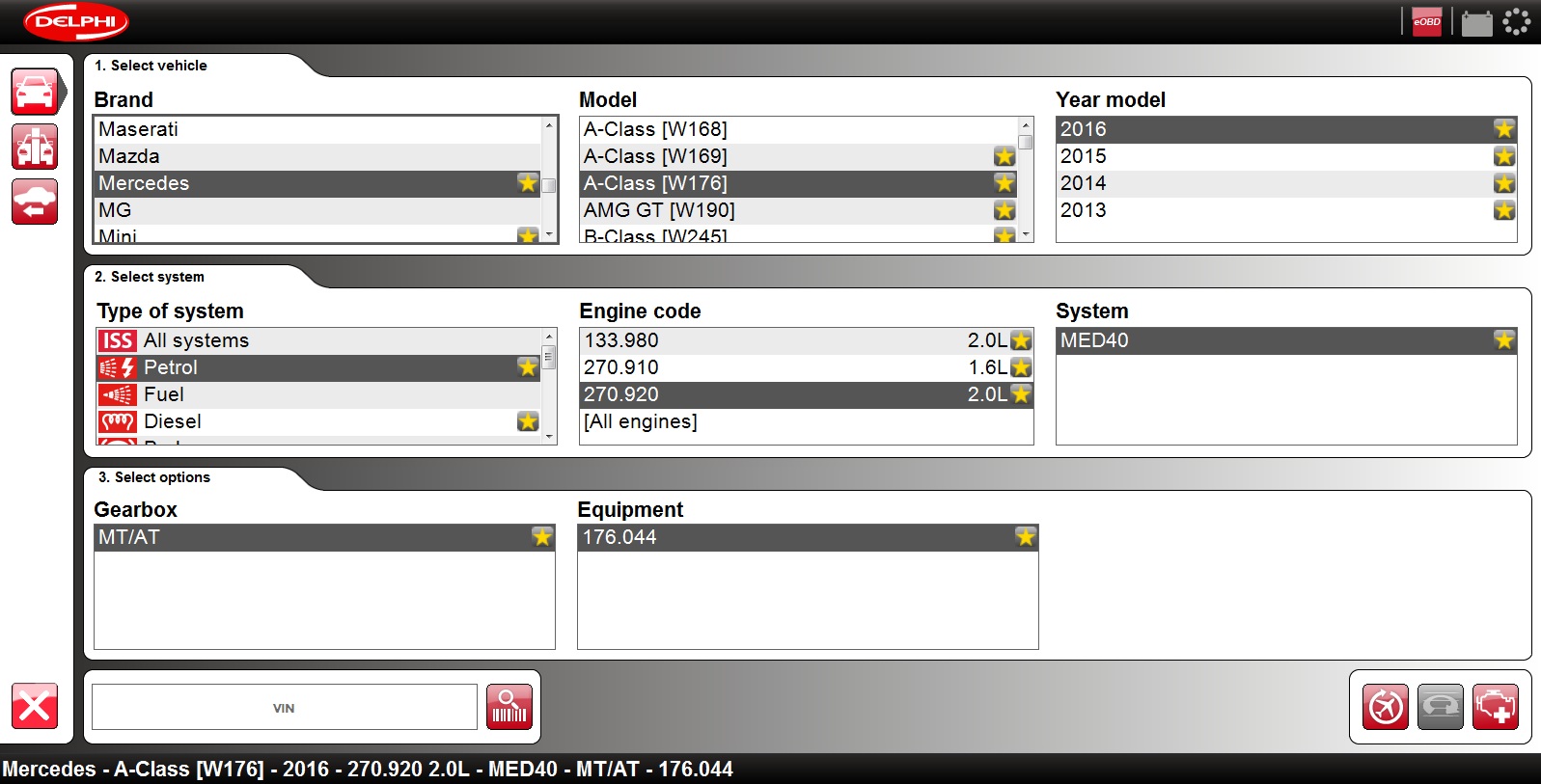The height and width of the screenshot is (784, 1541).
Task: Click the eOBD icon in top bar
Action: point(1426,21)
